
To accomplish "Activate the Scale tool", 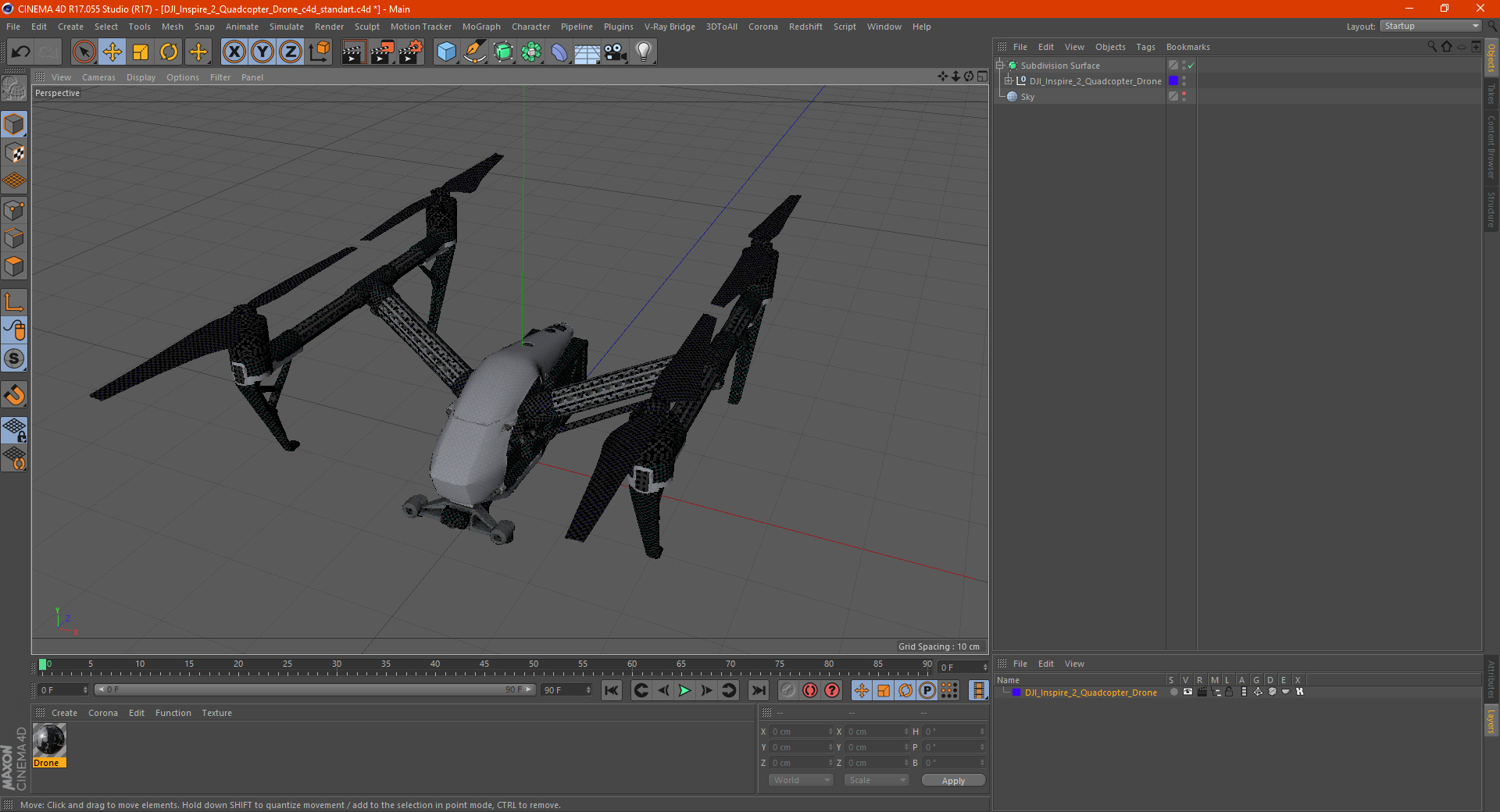I will click(x=141, y=52).
